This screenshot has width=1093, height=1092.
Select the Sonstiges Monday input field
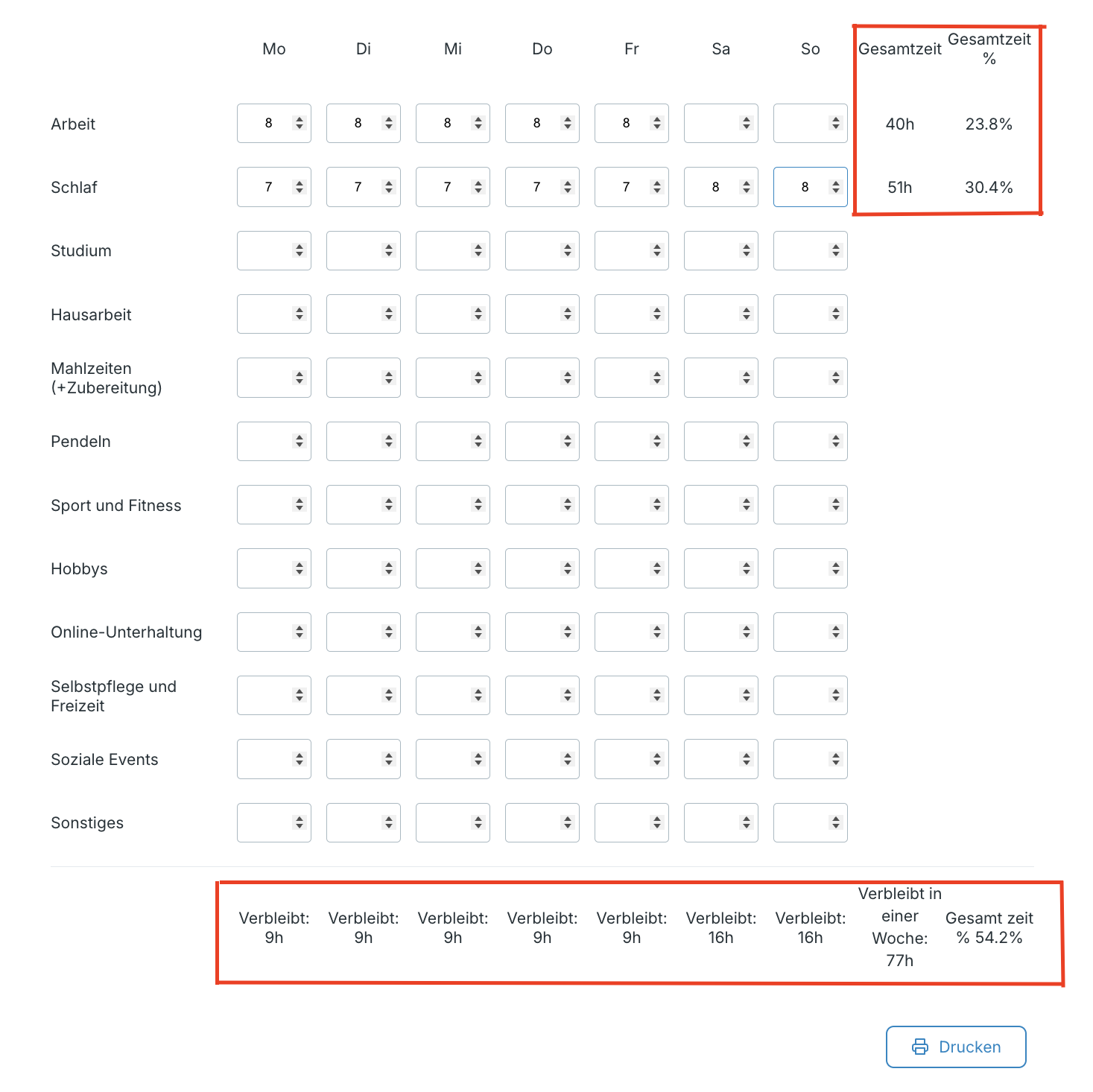click(273, 822)
